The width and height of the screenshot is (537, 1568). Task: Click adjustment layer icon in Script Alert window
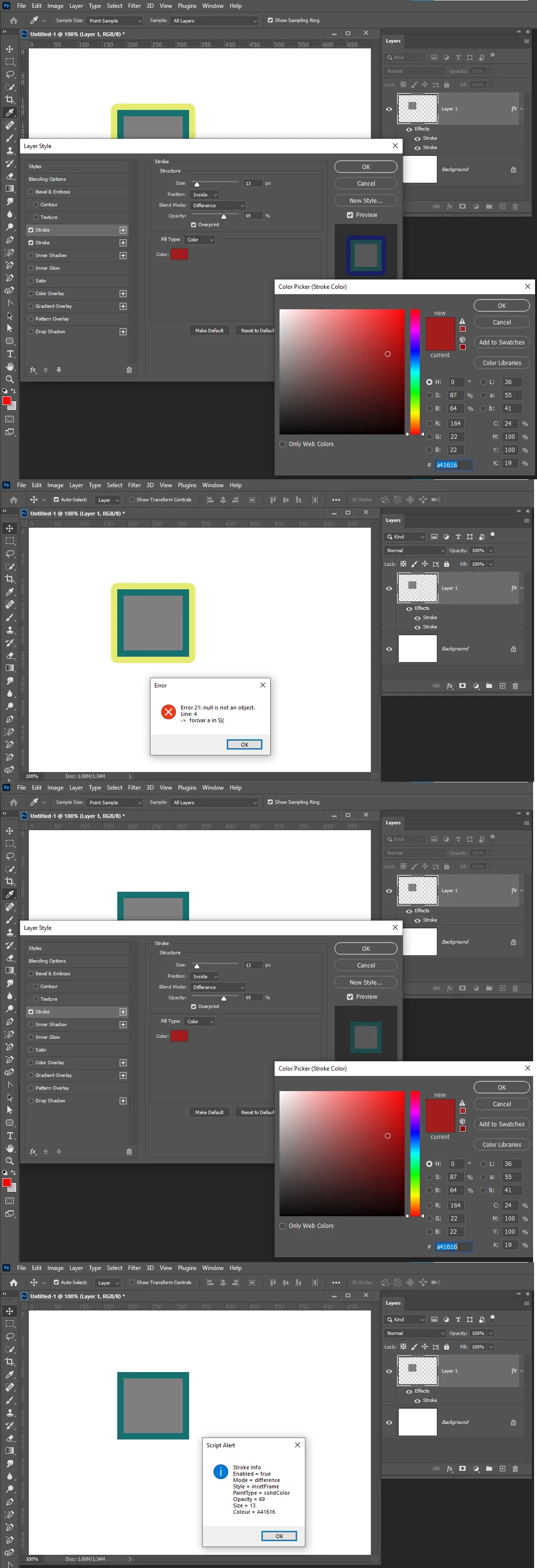pos(475,1468)
